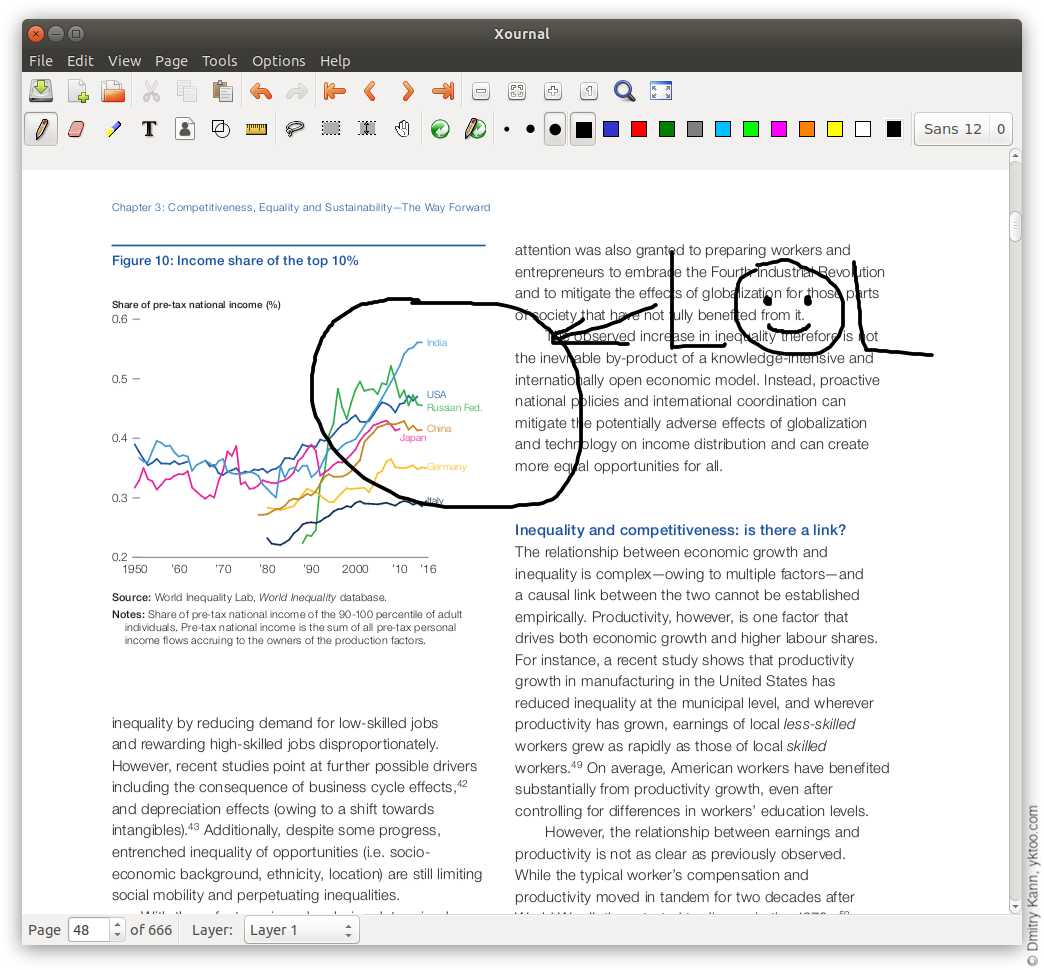Select the insert Image tool

(185, 129)
